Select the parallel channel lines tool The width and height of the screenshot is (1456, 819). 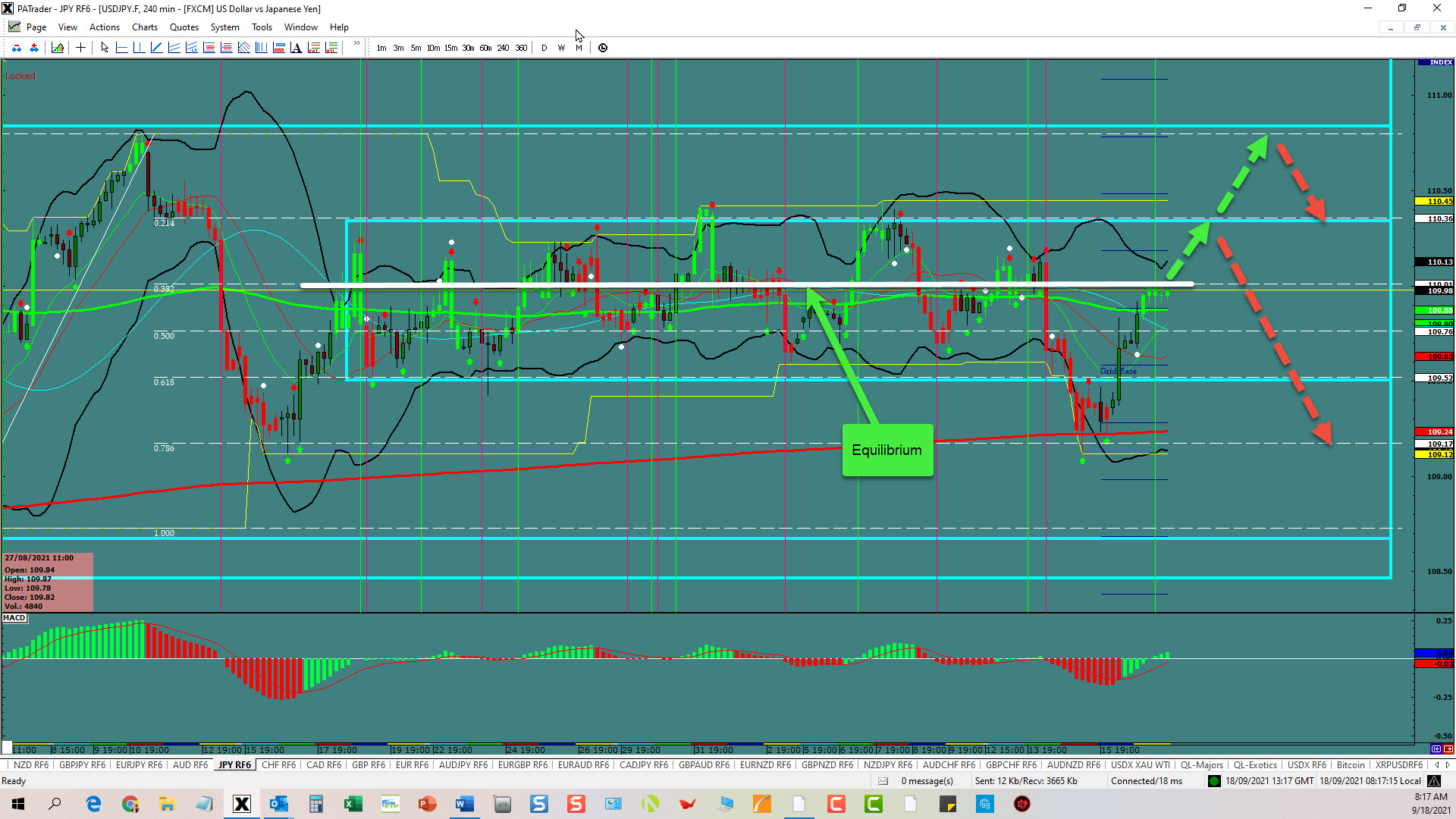pos(174,48)
